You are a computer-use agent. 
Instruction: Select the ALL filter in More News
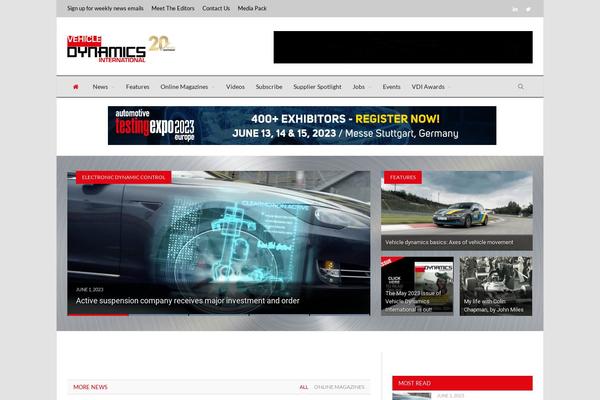point(304,387)
